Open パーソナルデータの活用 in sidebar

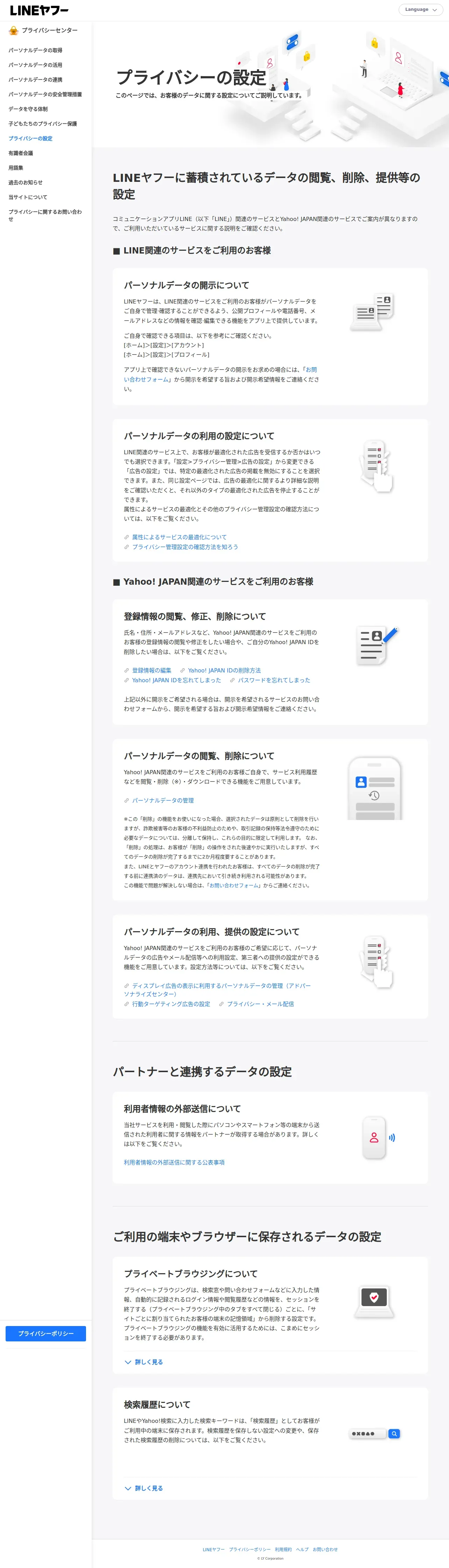point(35,65)
